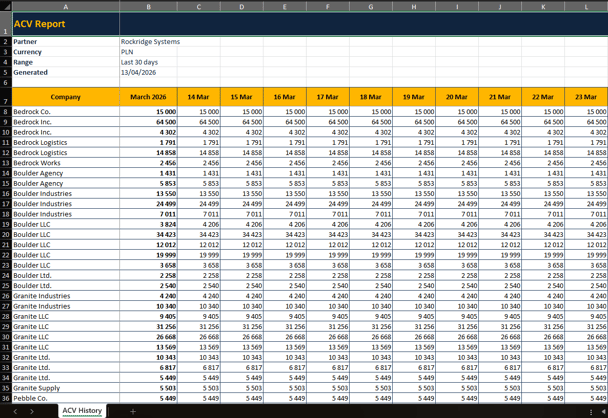Click the ACV Report title cell

click(x=65, y=23)
